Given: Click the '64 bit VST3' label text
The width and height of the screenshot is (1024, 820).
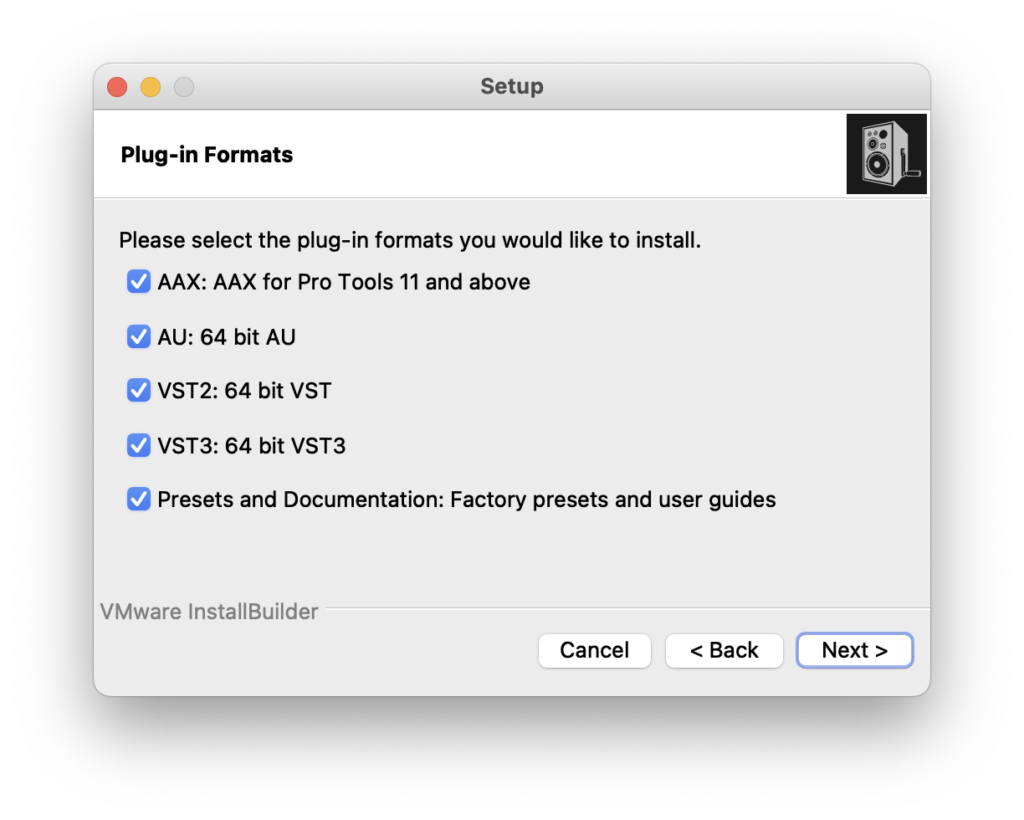Looking at the screenshot, I should coord(284,445).
